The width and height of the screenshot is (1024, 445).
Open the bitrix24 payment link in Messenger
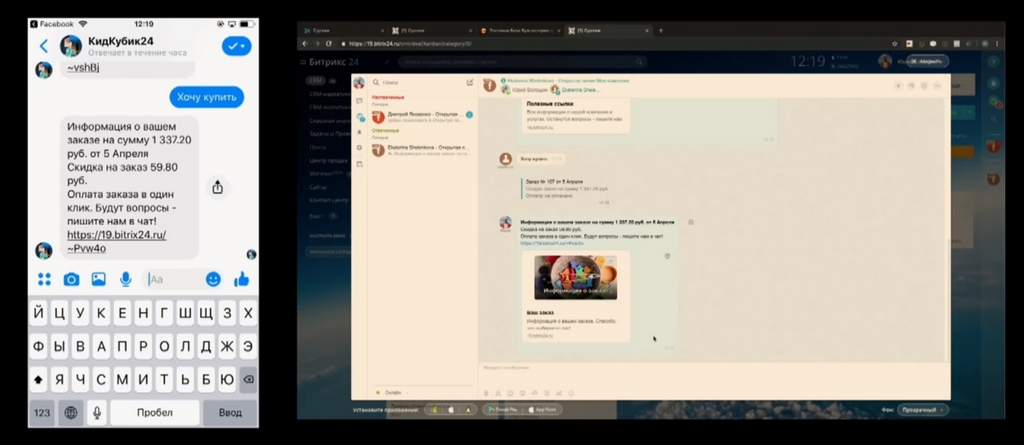116,241
